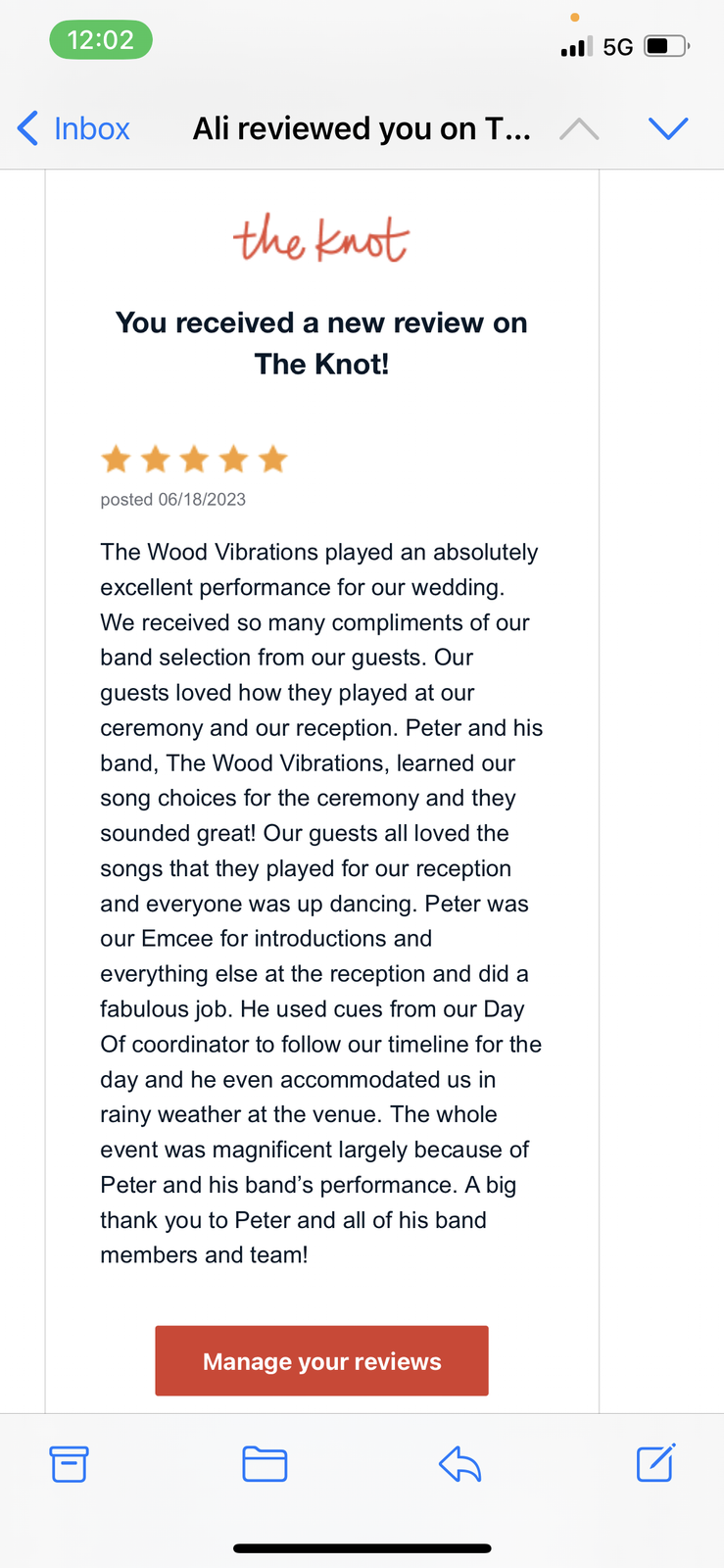724x1568 pixels.
Task: Tap the battery icon in status bar
Action: (x=666, y=46)
